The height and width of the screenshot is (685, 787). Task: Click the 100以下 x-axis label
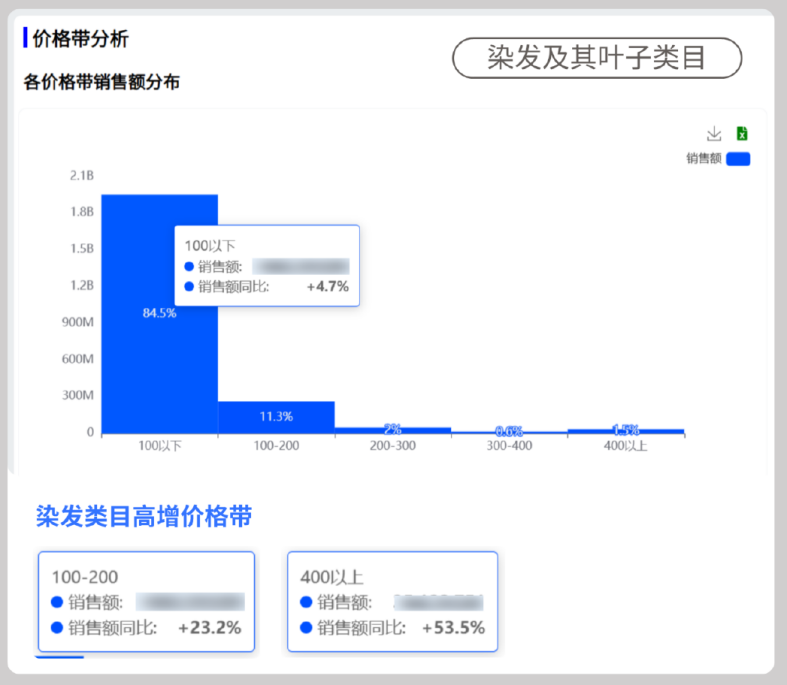click(160, 446)
